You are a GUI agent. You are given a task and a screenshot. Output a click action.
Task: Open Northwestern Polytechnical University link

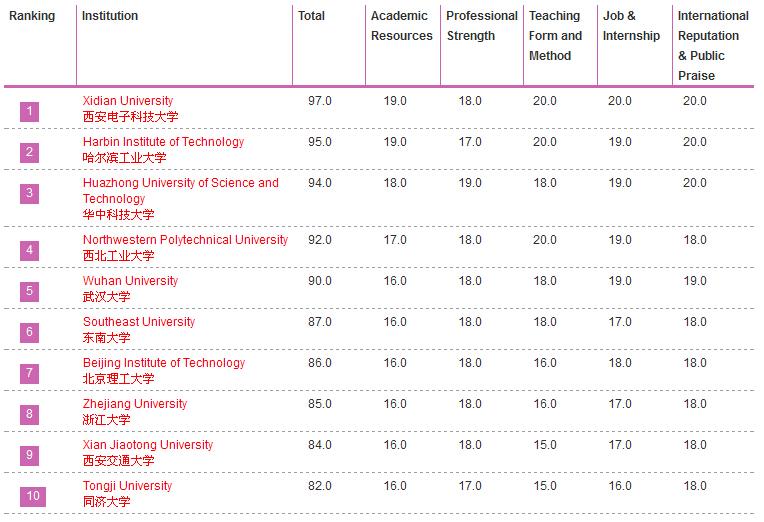tap(185, 240)
